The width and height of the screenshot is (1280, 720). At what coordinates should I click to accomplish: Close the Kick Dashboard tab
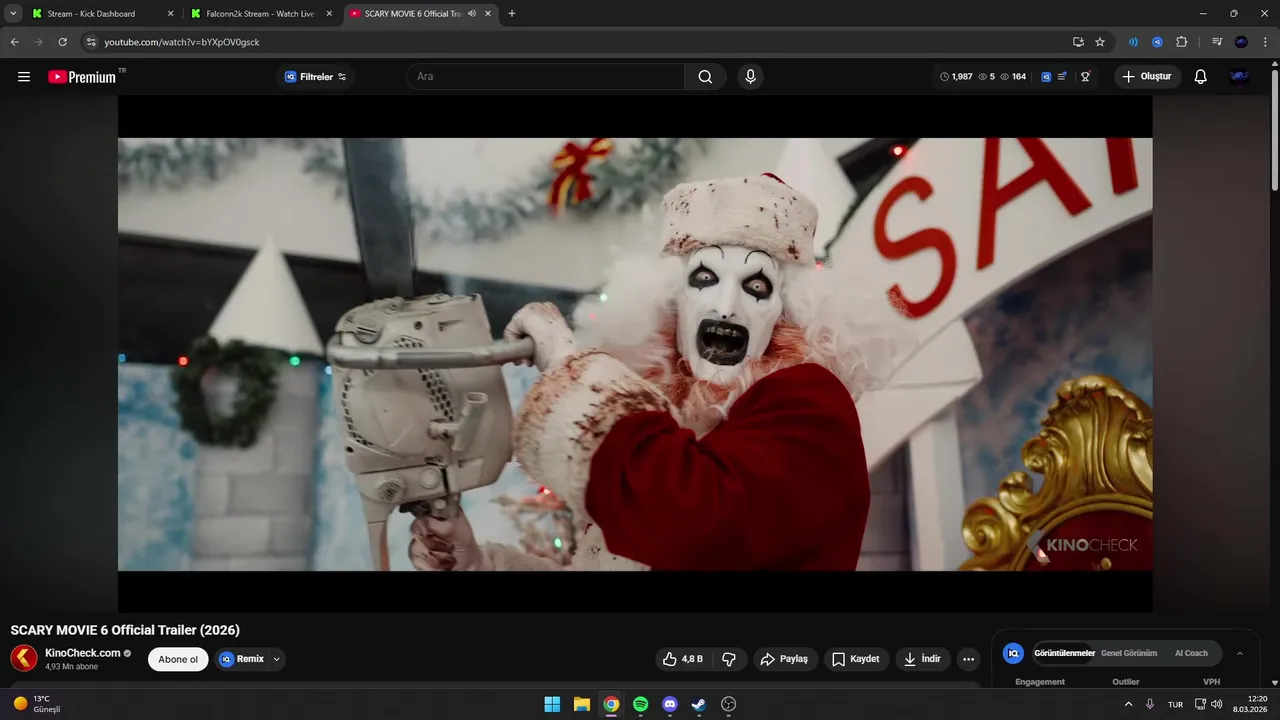[x=170, y=14]
